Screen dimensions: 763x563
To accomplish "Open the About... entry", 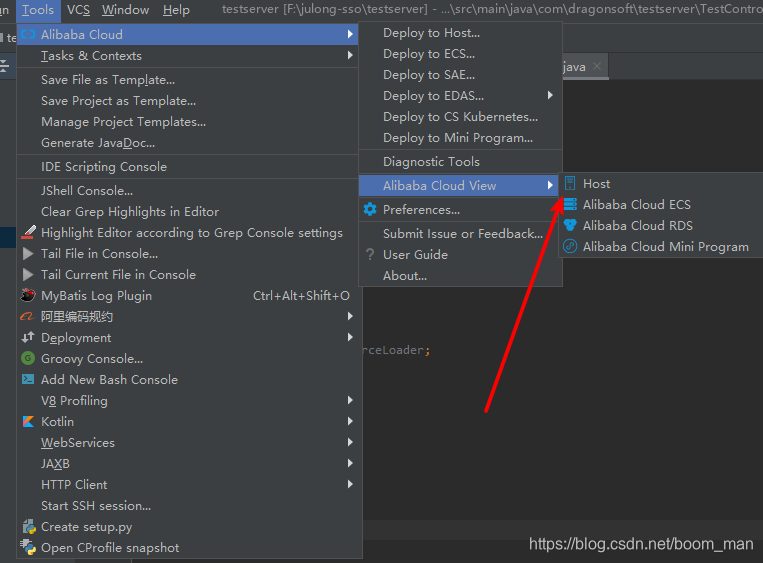I will coord(460,275).
